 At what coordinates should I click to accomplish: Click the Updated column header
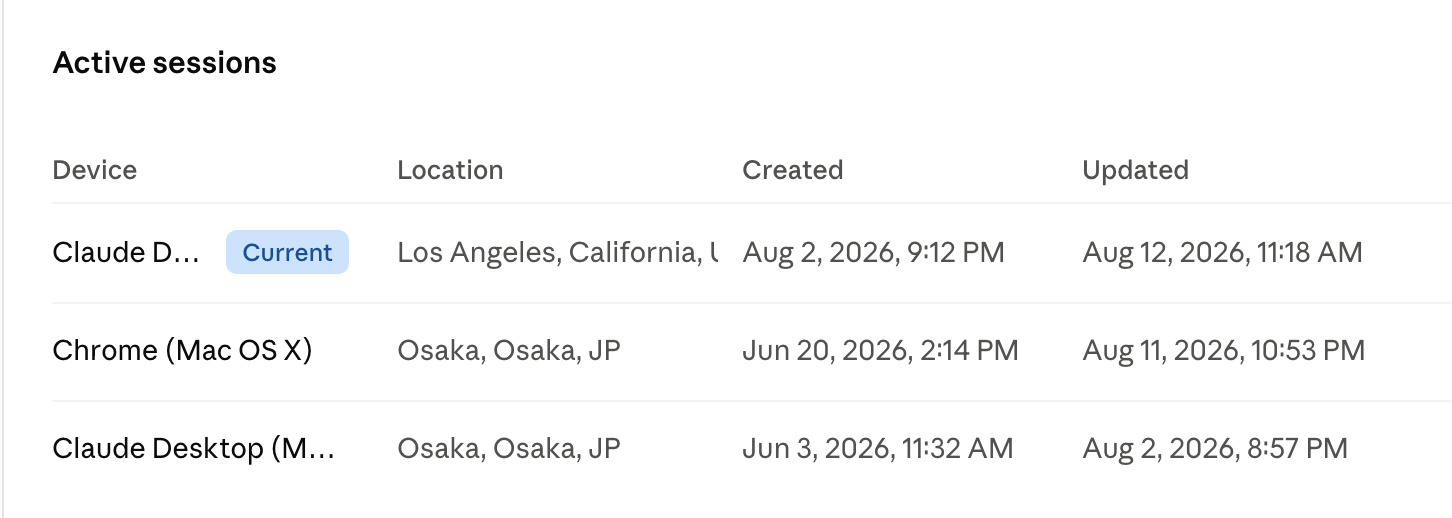tap(1136, 170)
